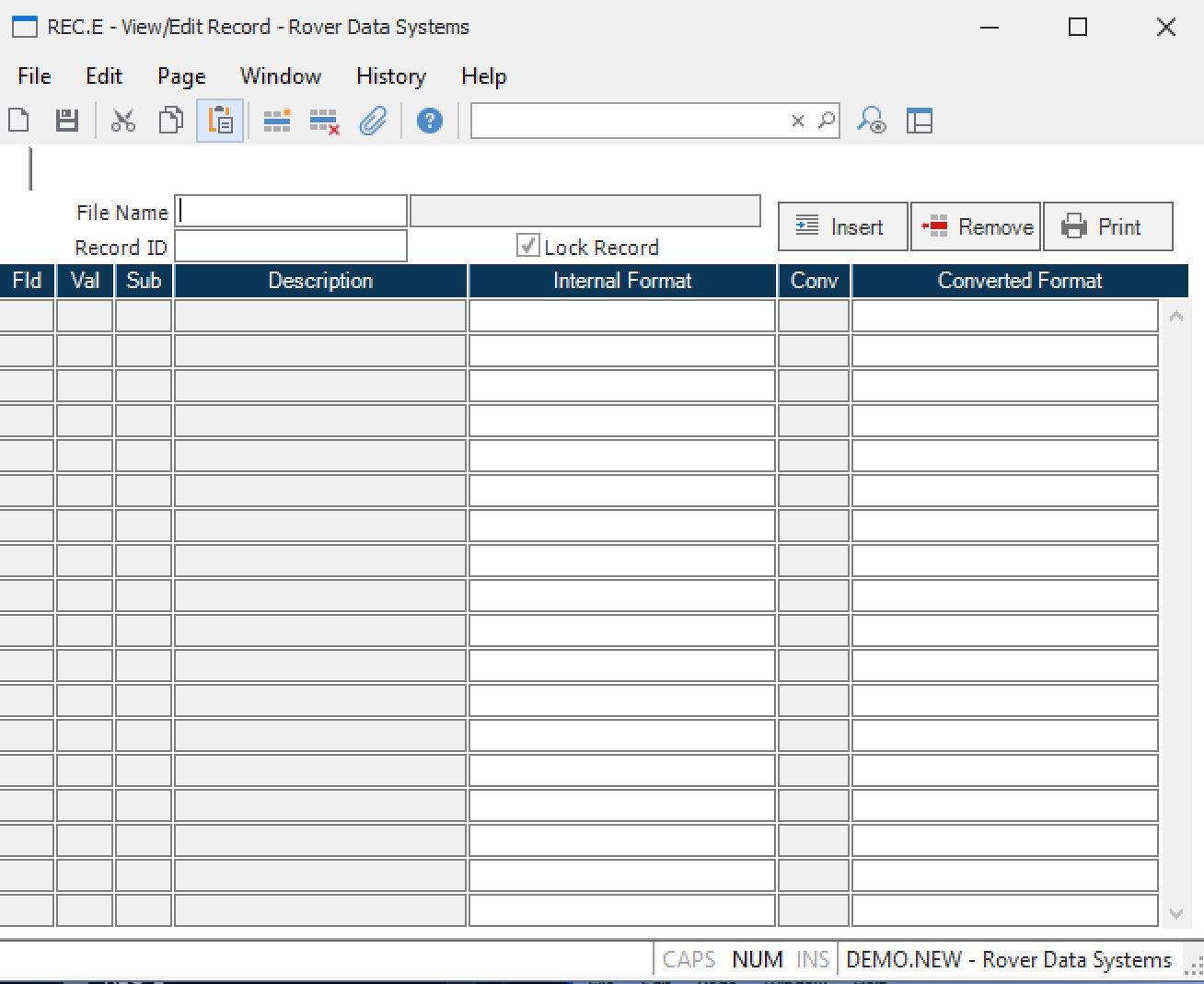Image resolution: width=1204 pixels, height=984 pixels.
Task: Click the delete row toolbar icon
Action: [324, 121]
